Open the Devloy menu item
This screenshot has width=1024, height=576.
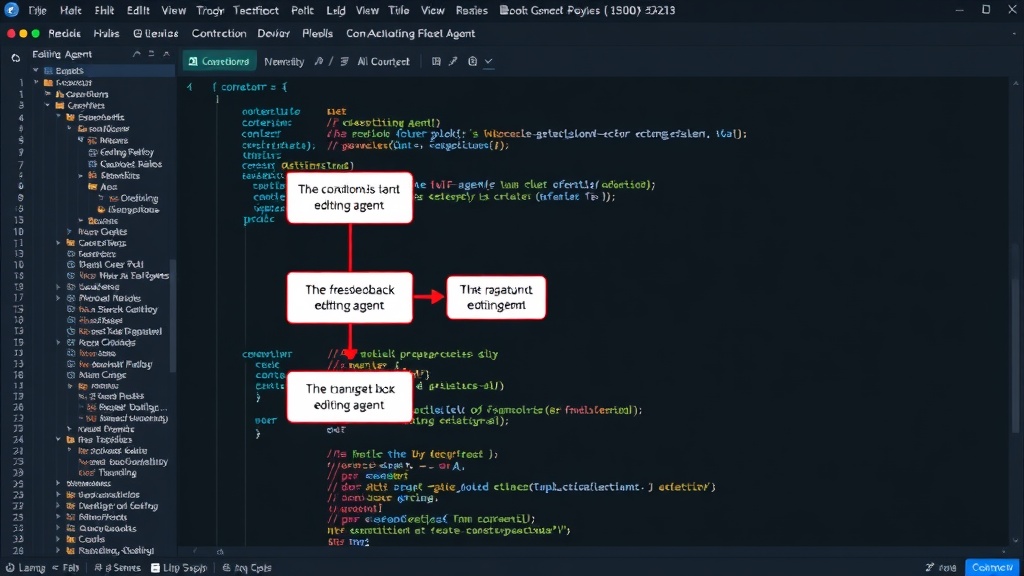click(274, 33)
